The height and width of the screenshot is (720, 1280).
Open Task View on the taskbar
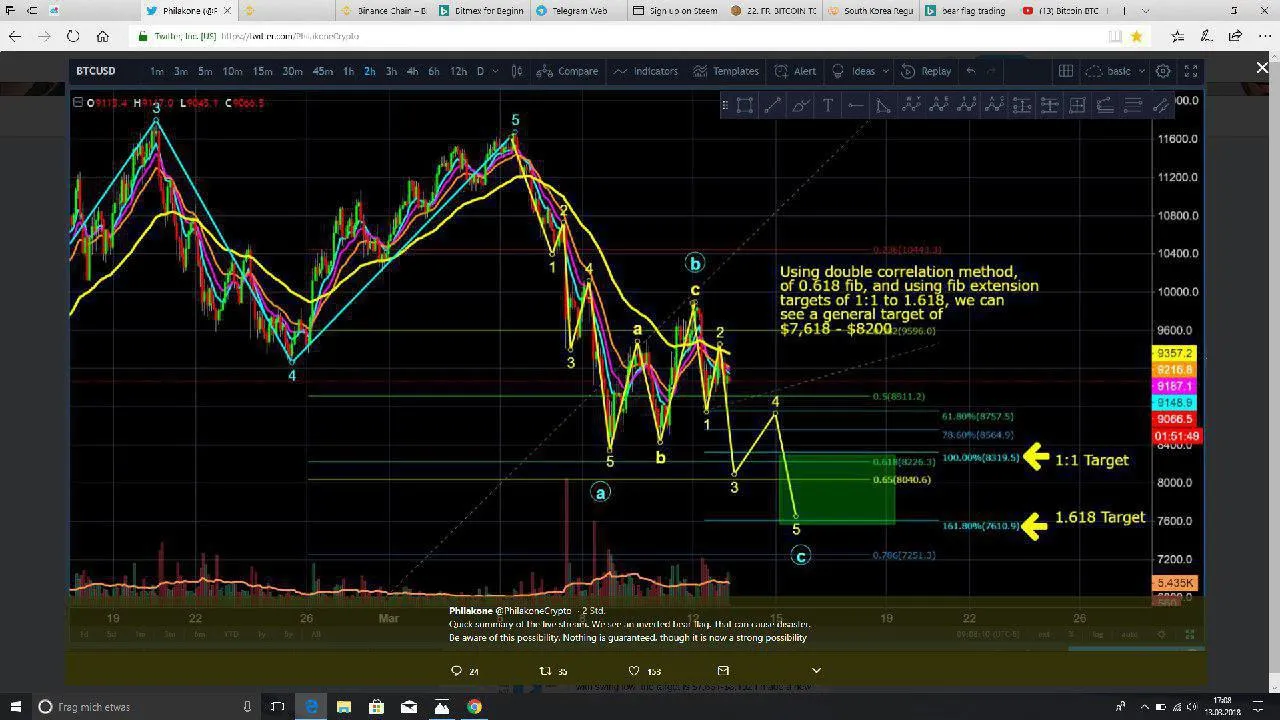point(278,707)
